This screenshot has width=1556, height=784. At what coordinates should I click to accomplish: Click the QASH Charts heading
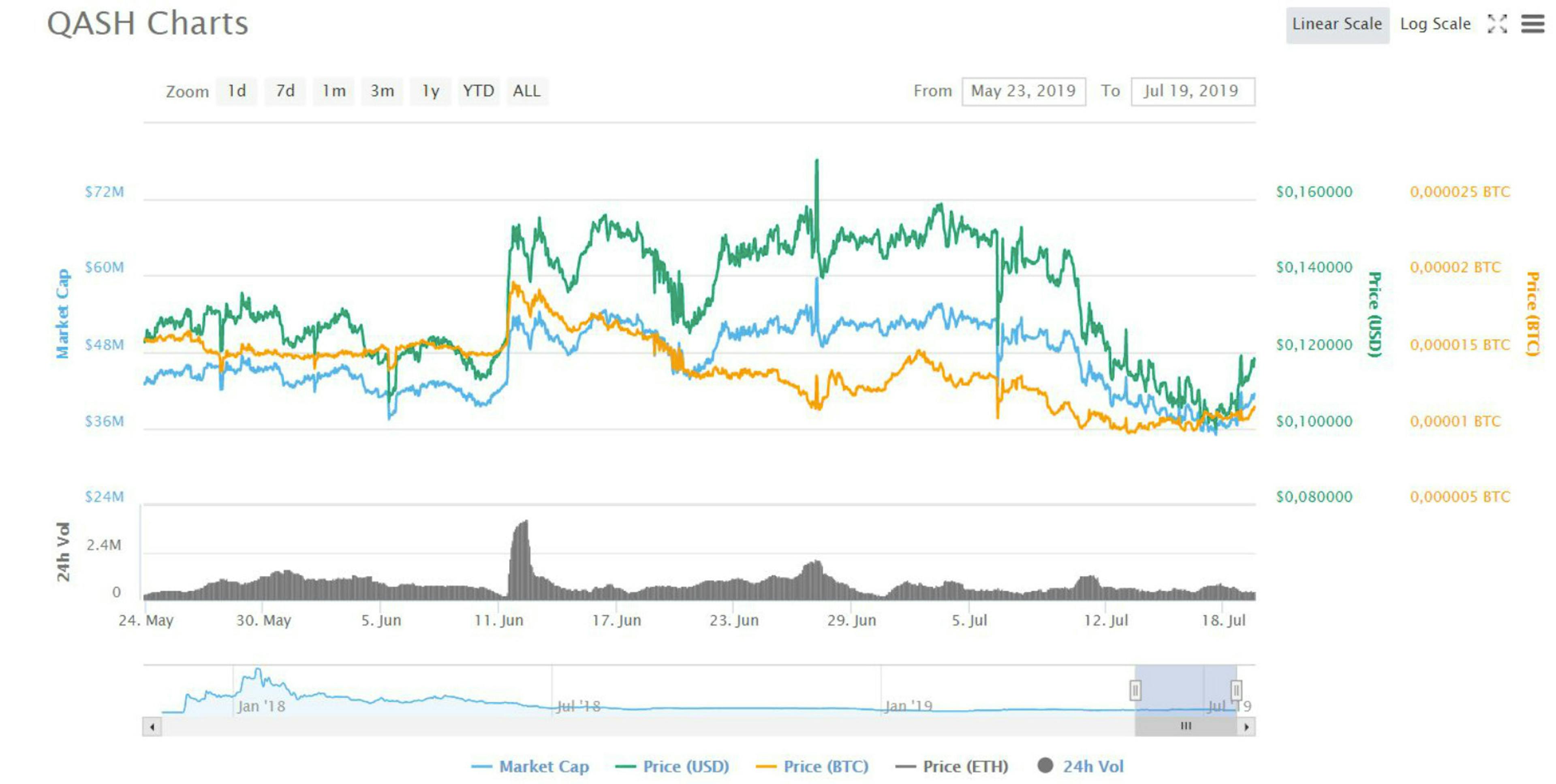(x=147, y=23)
